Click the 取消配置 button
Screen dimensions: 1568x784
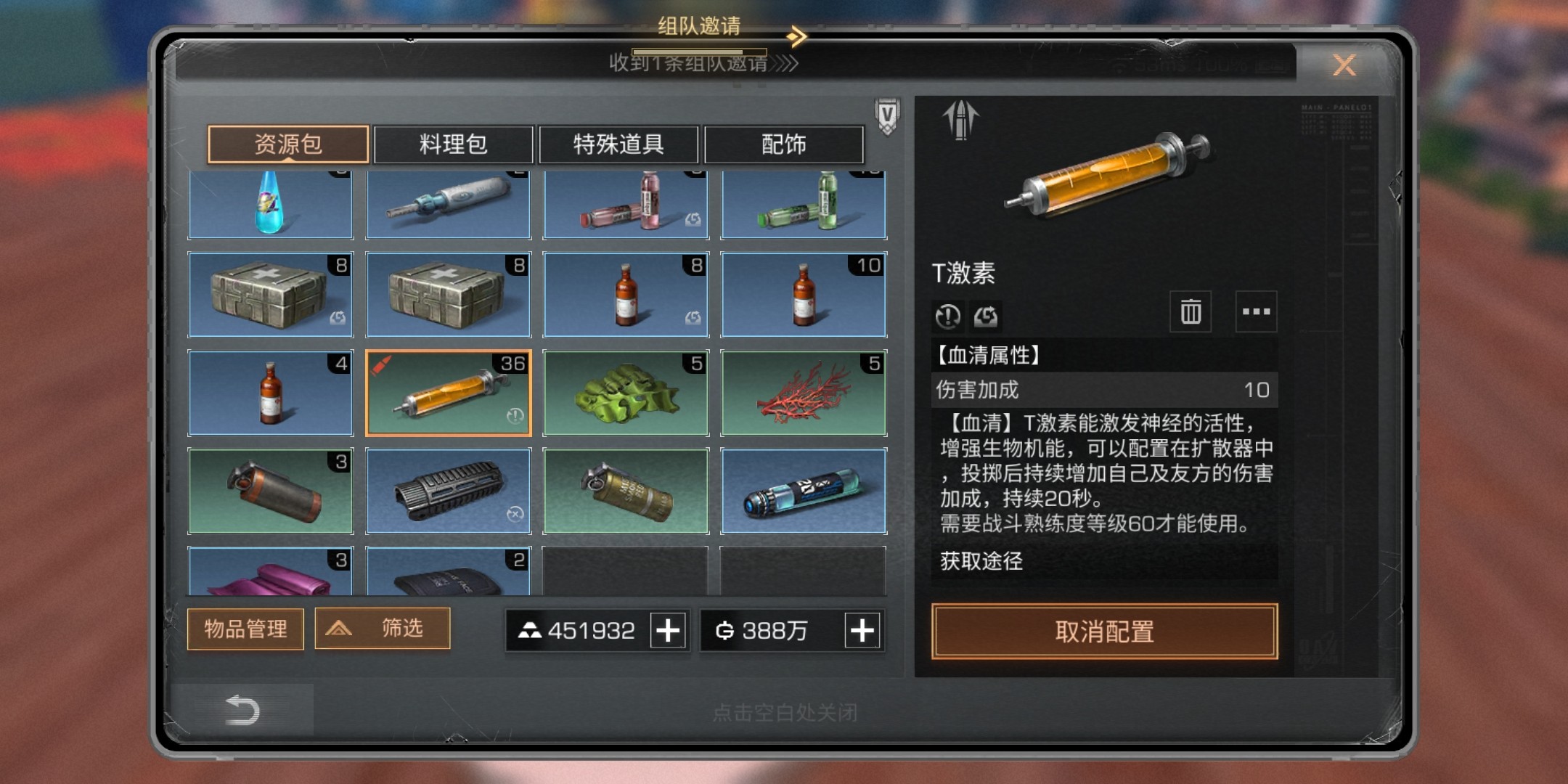tap(1104, 632)
